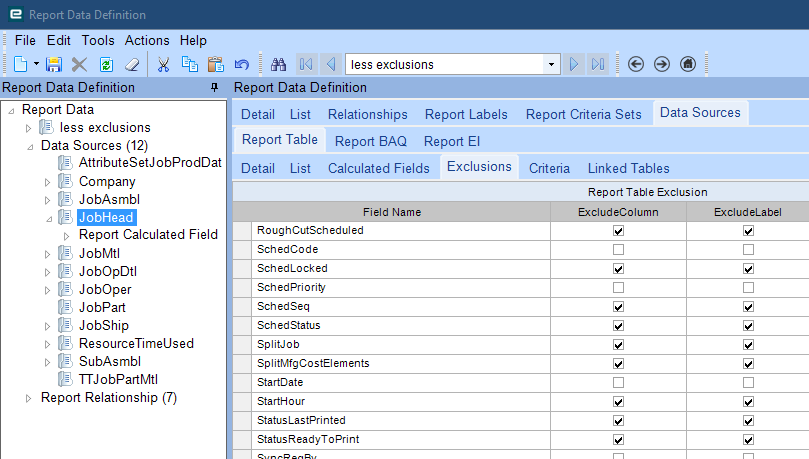Open the Help menu
The image size is (809, 459).
coord(193,40)
